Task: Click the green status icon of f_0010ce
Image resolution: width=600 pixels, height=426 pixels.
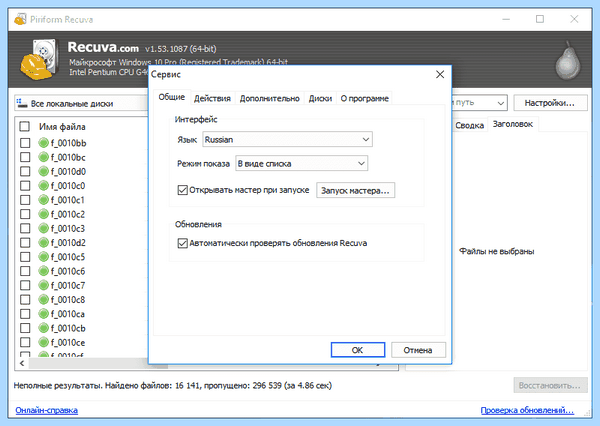Action: (43, 342)
